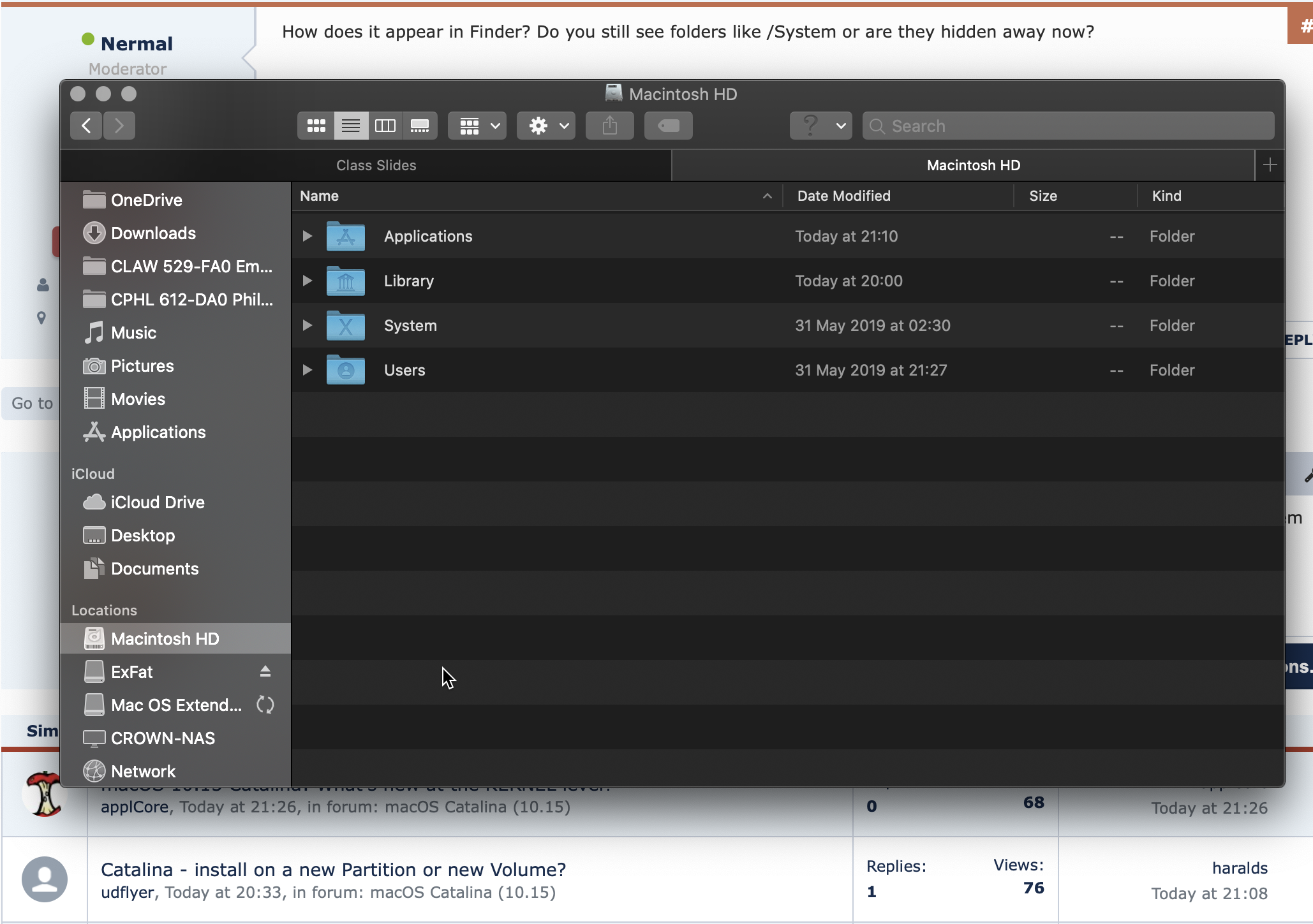Open haralds' profile link in forum

1240,868
